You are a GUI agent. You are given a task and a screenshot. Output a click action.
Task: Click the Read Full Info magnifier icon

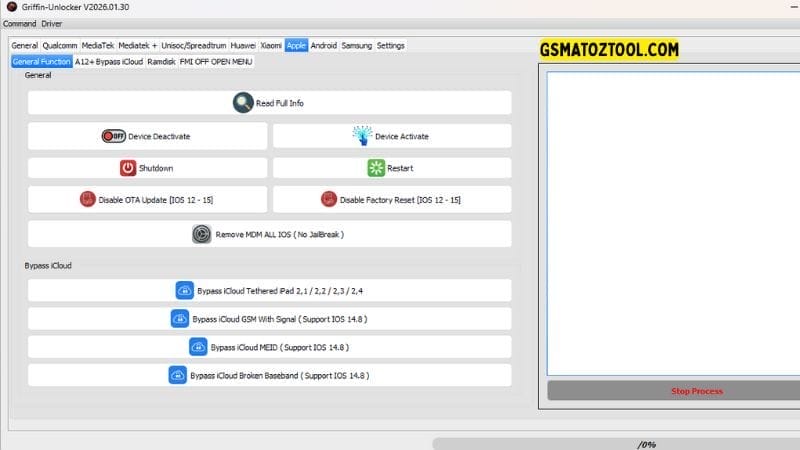click(x=243, y=103)
